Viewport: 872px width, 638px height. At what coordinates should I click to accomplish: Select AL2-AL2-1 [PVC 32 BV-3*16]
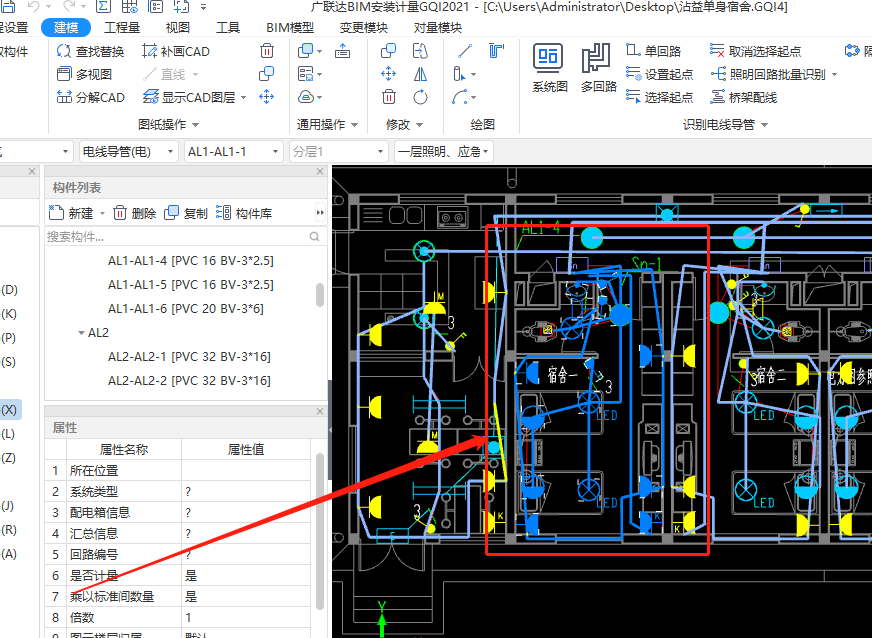click(x=189, y=357)
